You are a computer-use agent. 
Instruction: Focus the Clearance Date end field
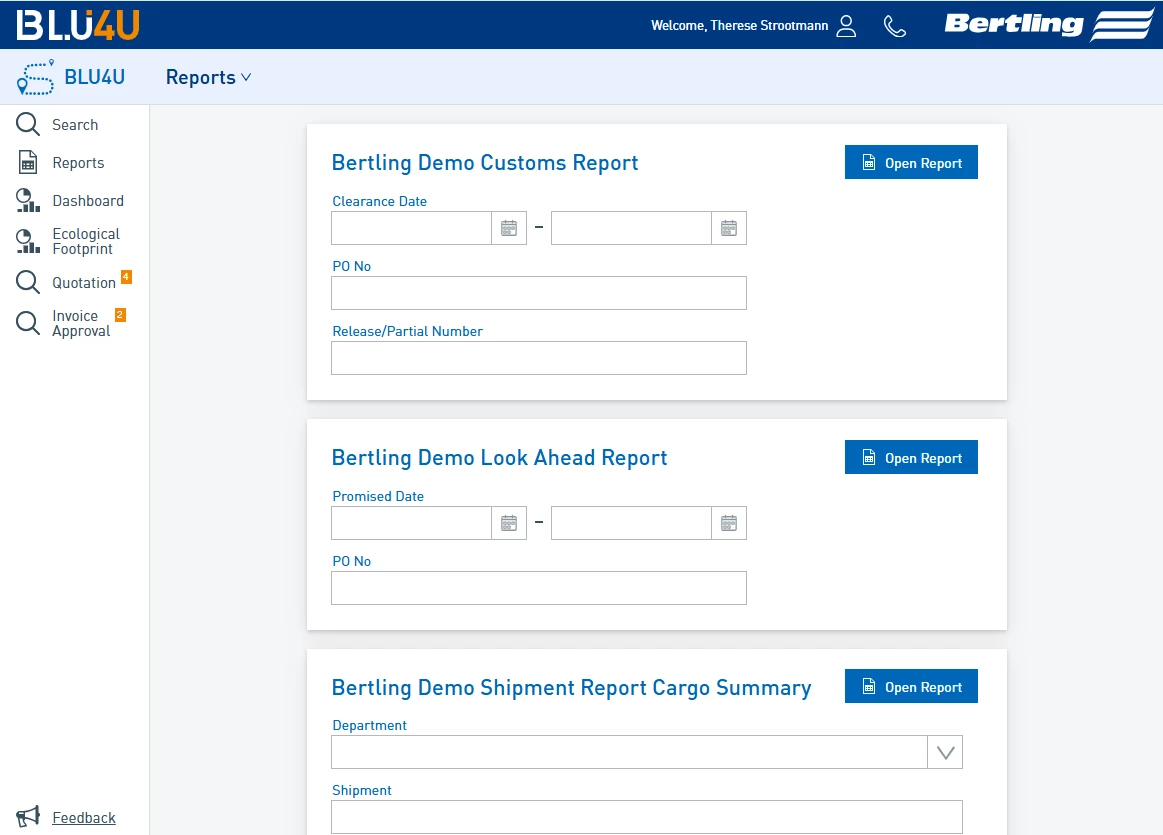point(632,228)
